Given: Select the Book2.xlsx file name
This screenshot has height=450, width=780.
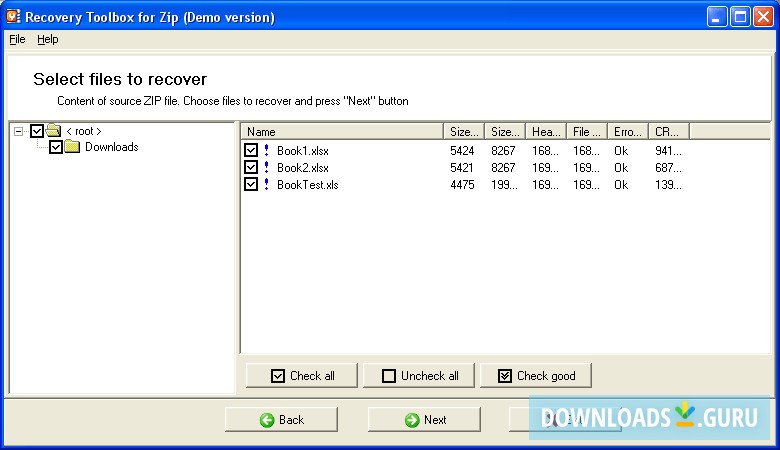Looking at the screenshot, I should tap(302, 168).
